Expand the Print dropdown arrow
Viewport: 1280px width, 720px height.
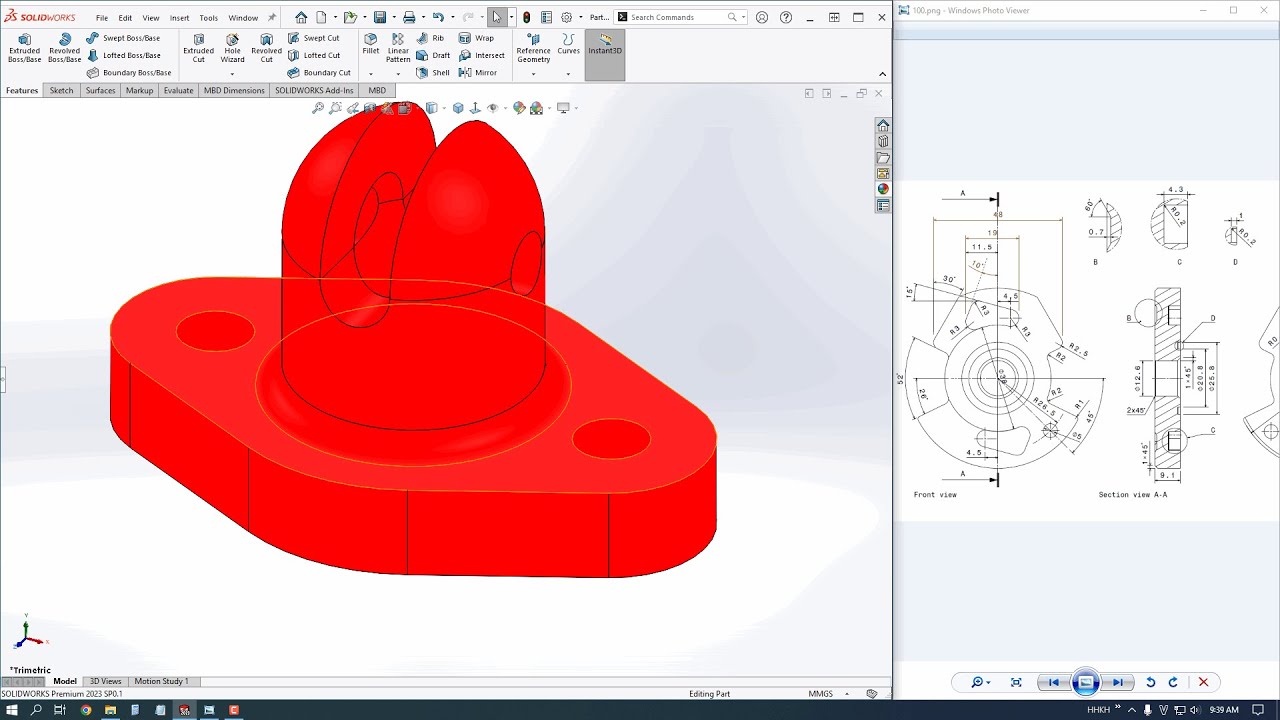422,17
